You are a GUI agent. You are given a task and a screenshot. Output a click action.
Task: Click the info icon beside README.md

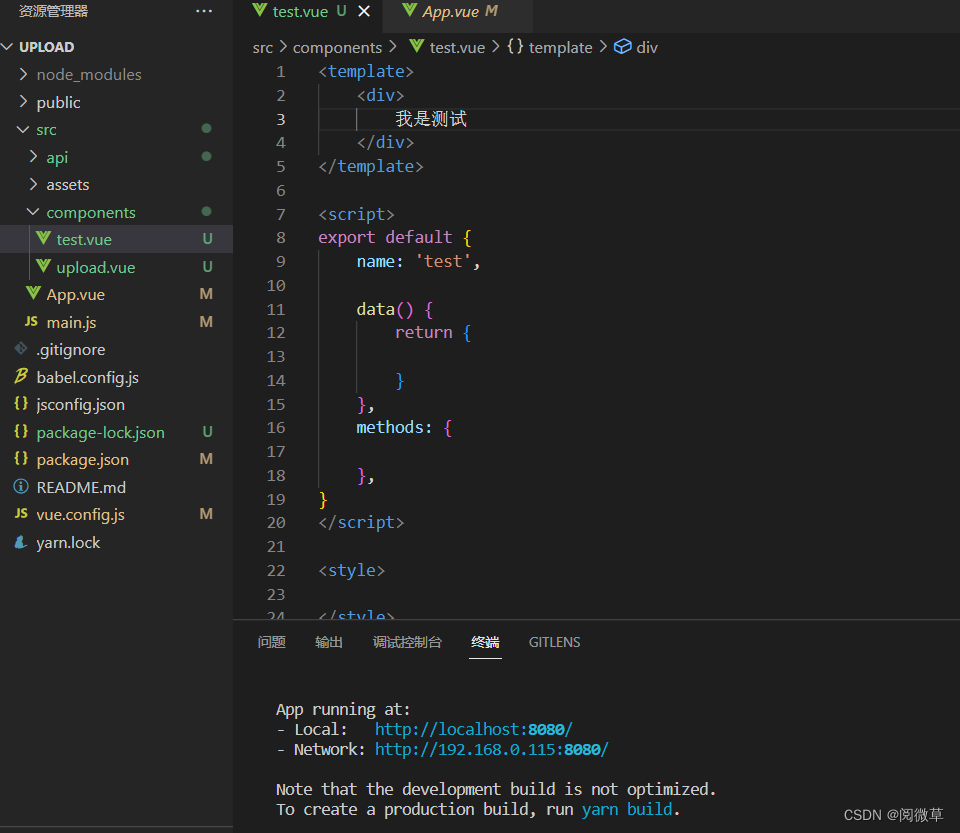(20, 487)
